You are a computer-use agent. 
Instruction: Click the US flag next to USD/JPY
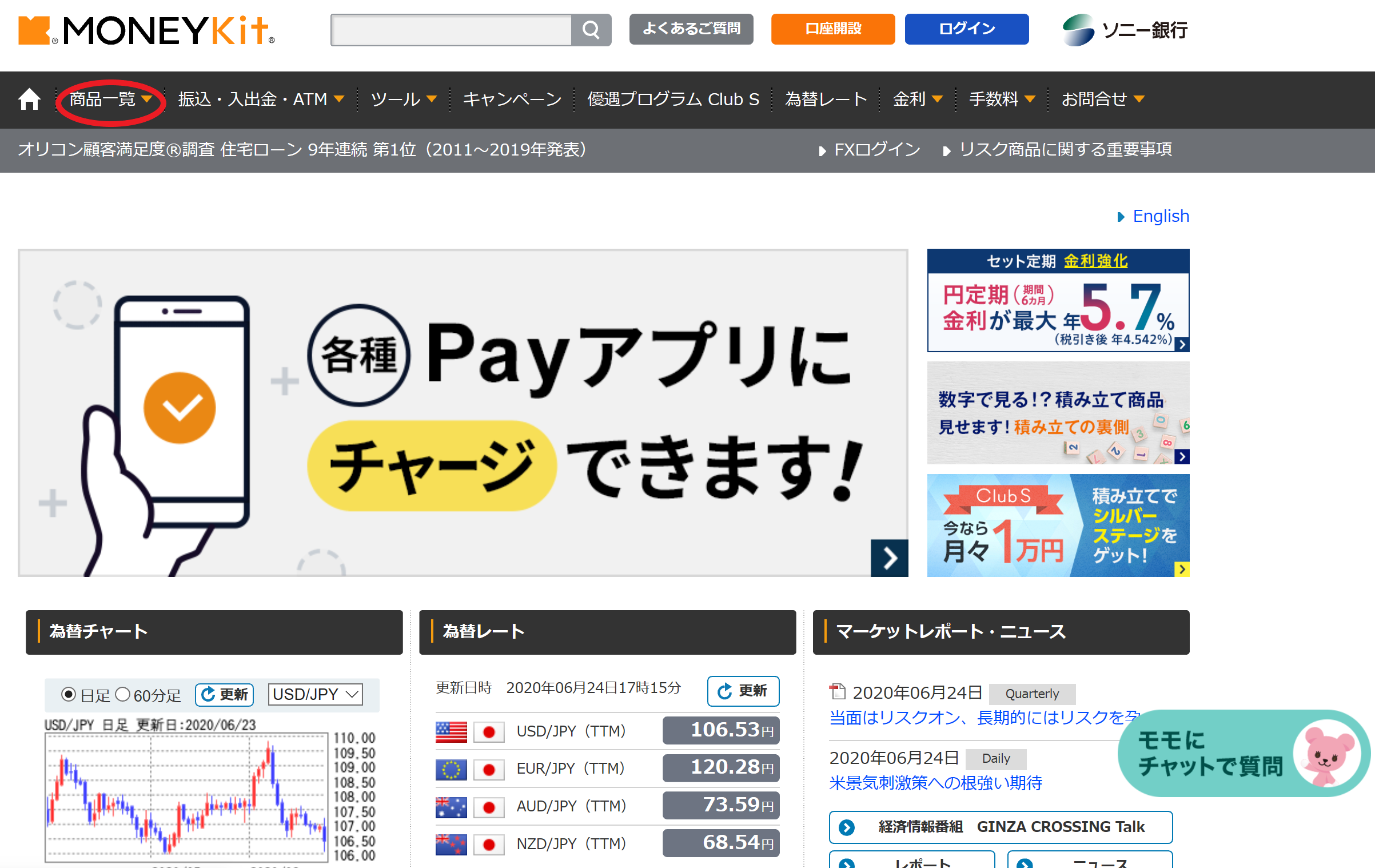coord(451,730)
